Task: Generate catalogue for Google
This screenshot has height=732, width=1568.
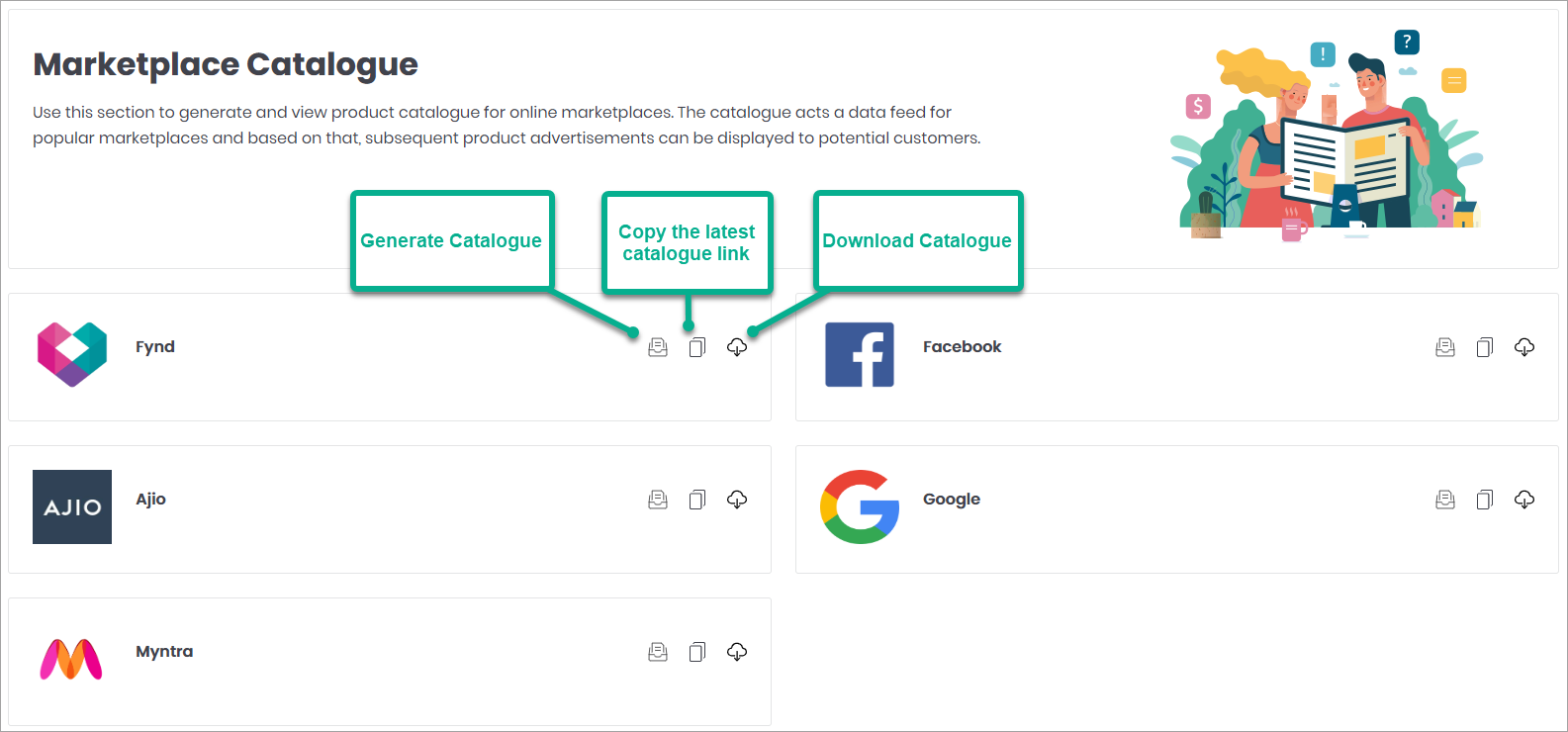Action: [x=1445, y=500]
